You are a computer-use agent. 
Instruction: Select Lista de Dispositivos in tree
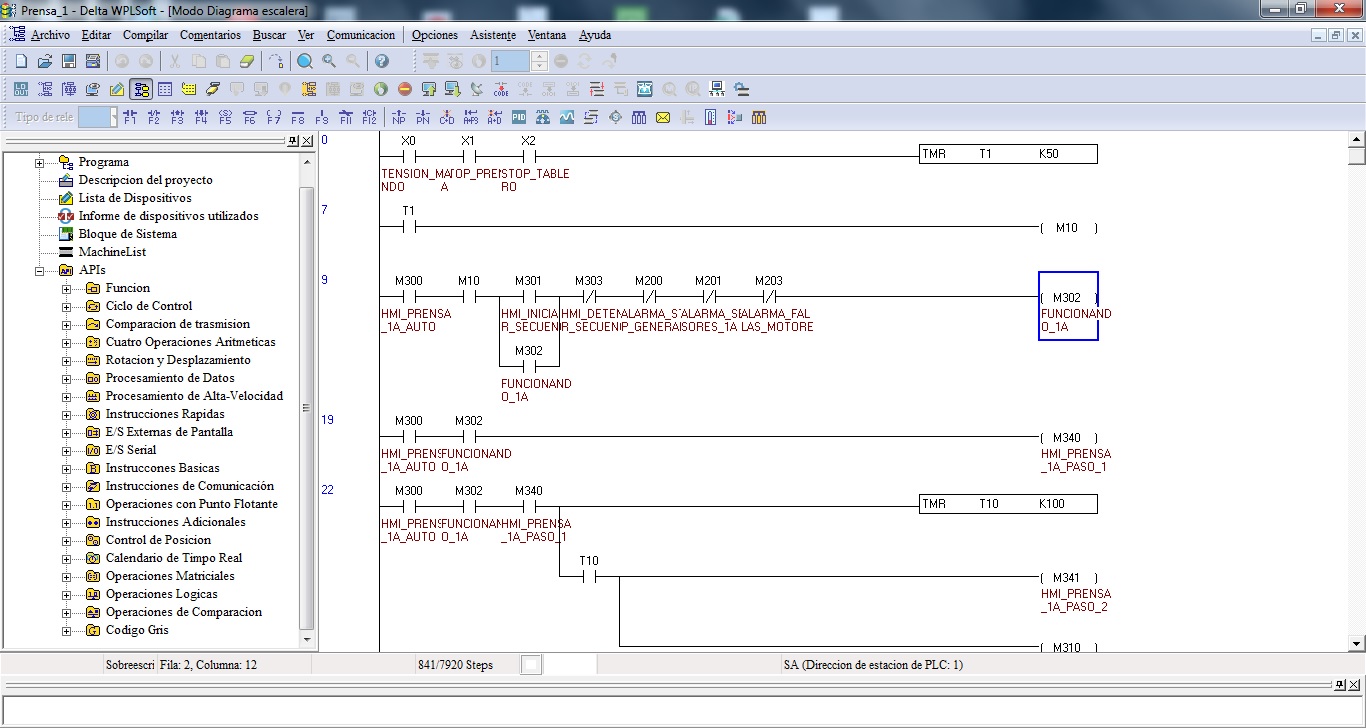pyautogui.click(x=134, y=198)
